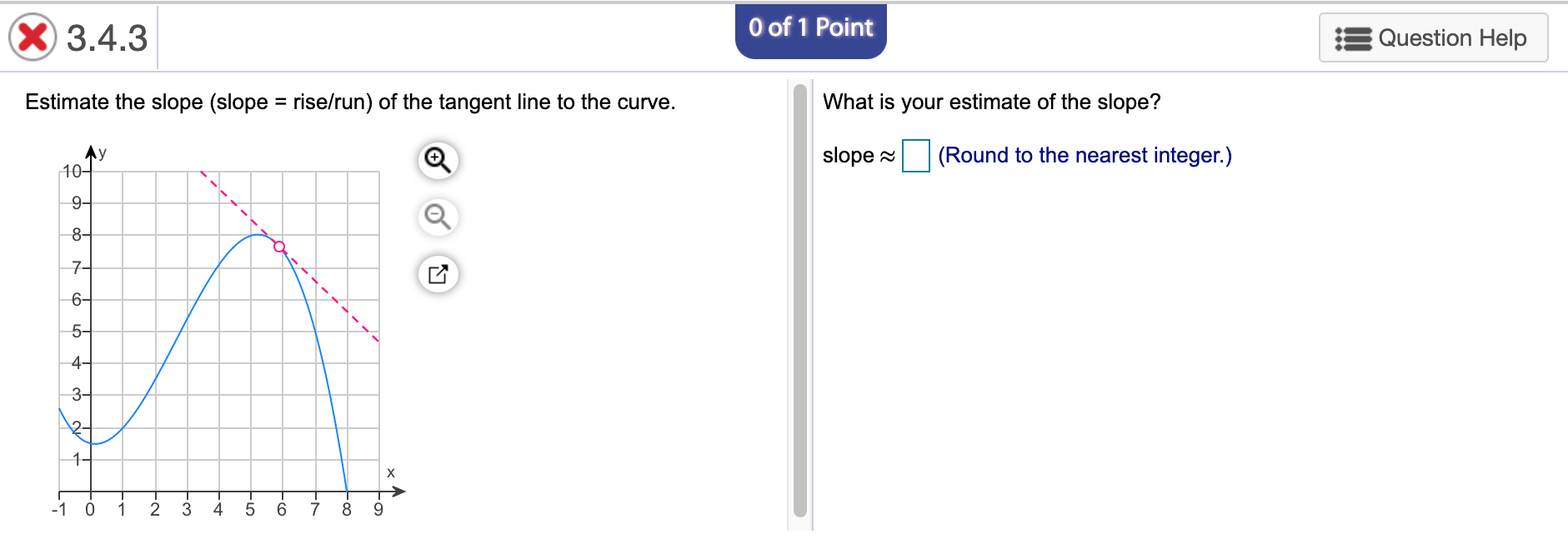The height and width of the screenshot is (549, 1568).
Task: Click the y-axis arrow at top
Action: [x=91, y=151]
